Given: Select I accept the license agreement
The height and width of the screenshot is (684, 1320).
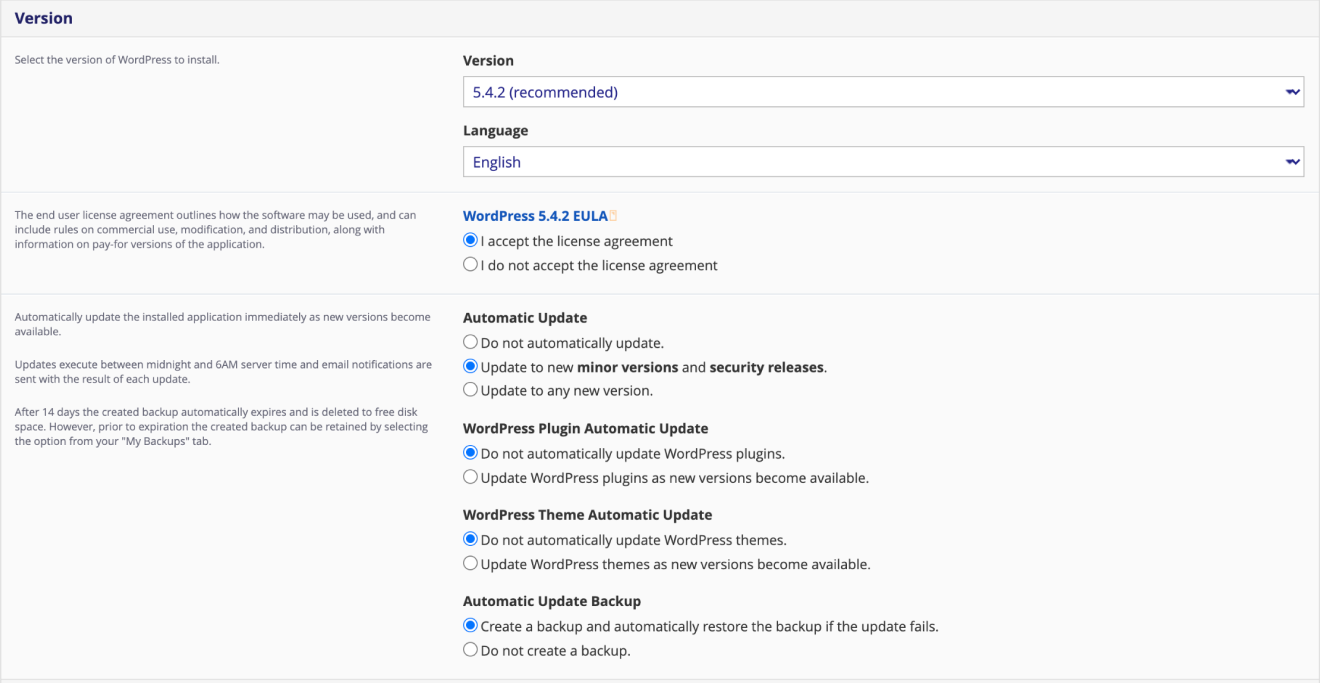Looking at the screenshot, I should (x=470, y=241).
